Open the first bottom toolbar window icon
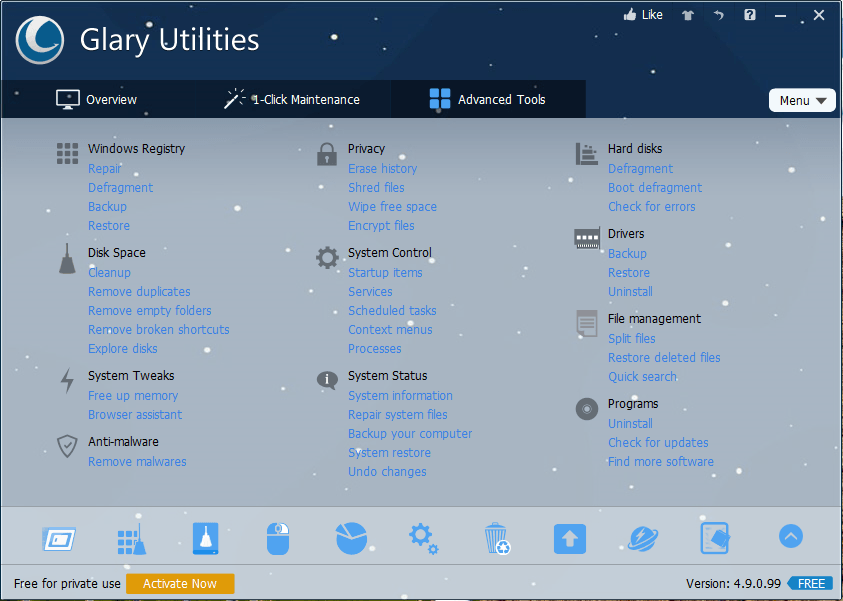 coord(59,539)
